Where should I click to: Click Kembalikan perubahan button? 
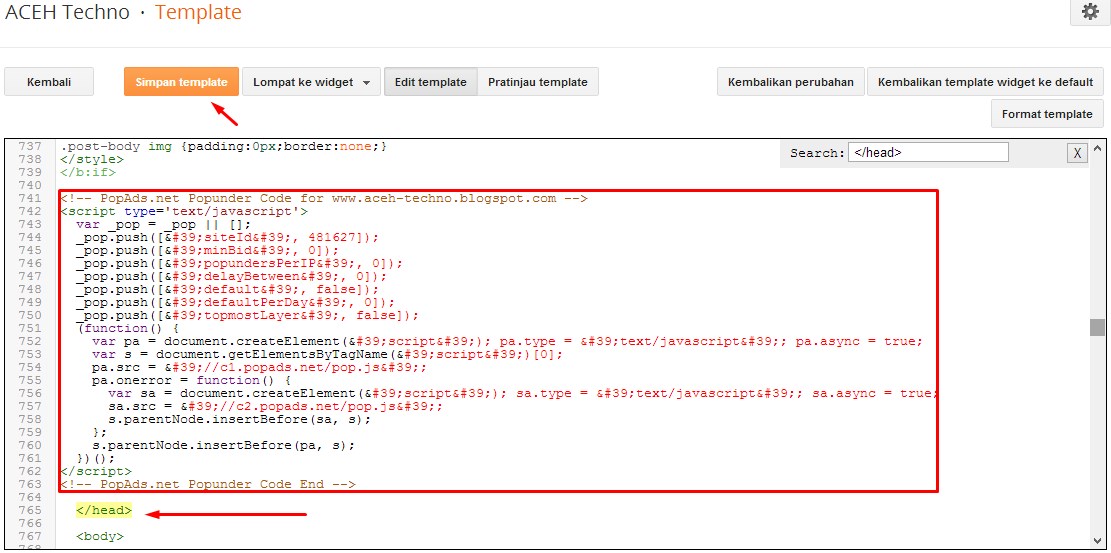pos(791,82)
